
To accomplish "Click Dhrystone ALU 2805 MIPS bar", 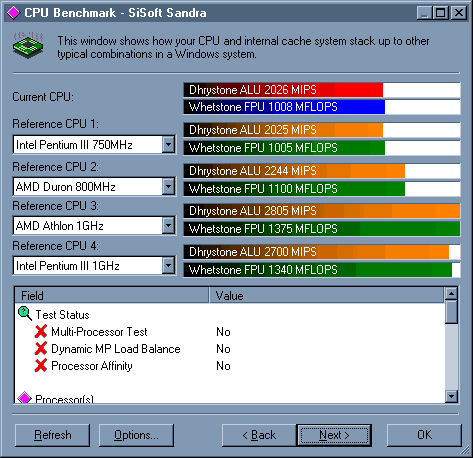I will point(322,211).
